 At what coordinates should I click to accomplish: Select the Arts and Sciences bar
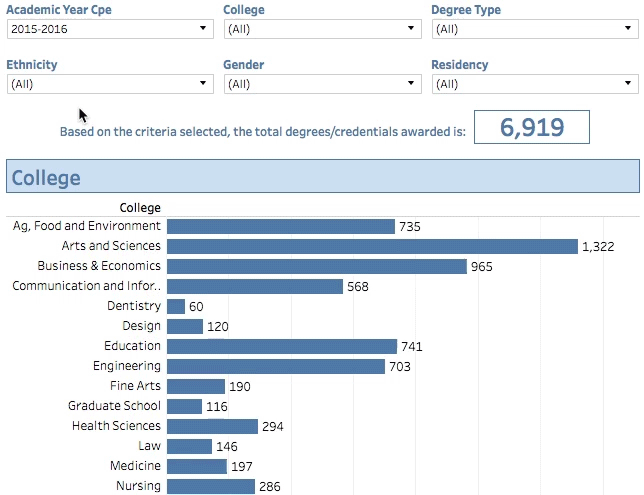point(373,246)
